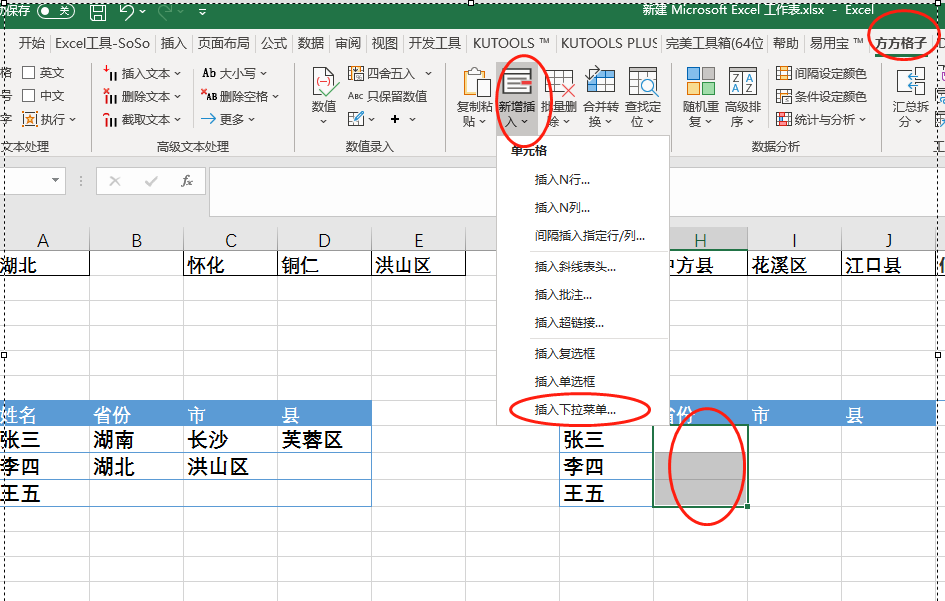This screenshot has width=945, height=601.
Task: Open the 合并转换 tool
Action: [600, 96]
